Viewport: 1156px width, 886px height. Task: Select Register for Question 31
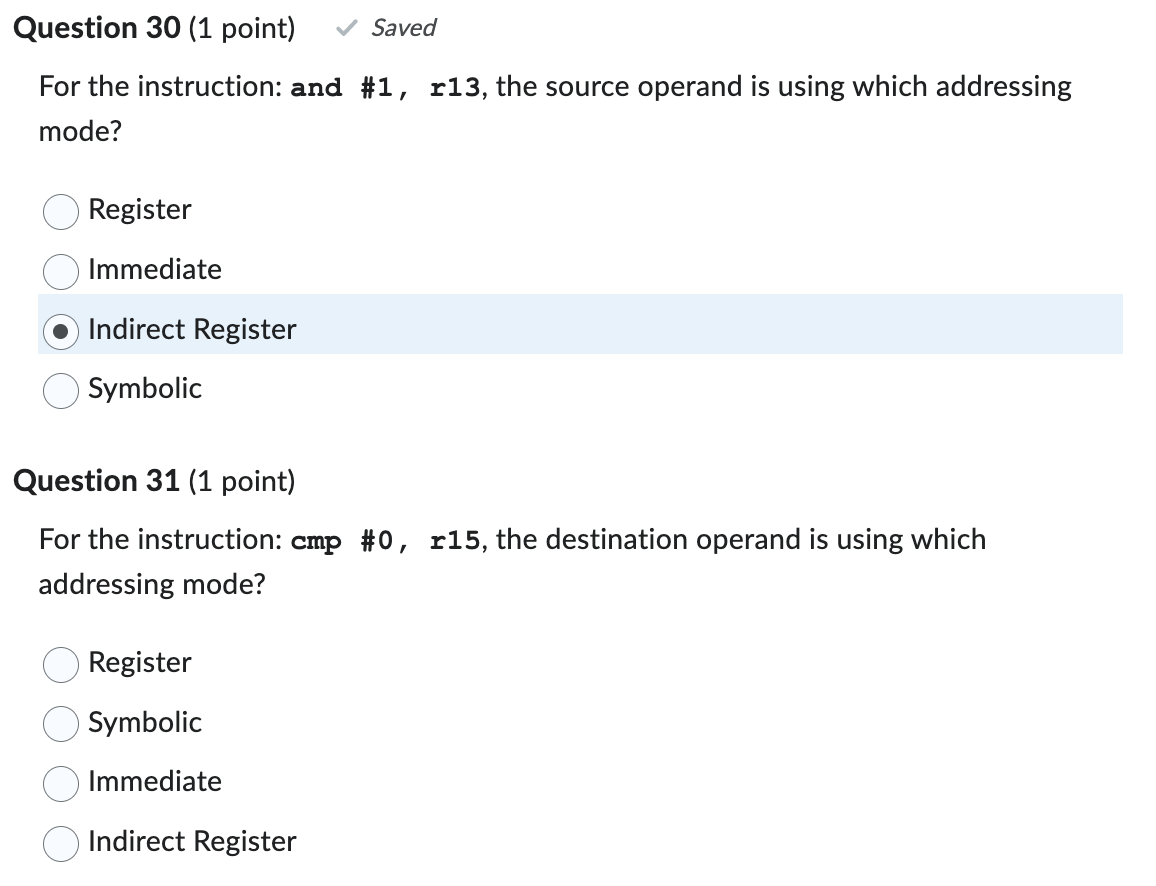[60, 664]
